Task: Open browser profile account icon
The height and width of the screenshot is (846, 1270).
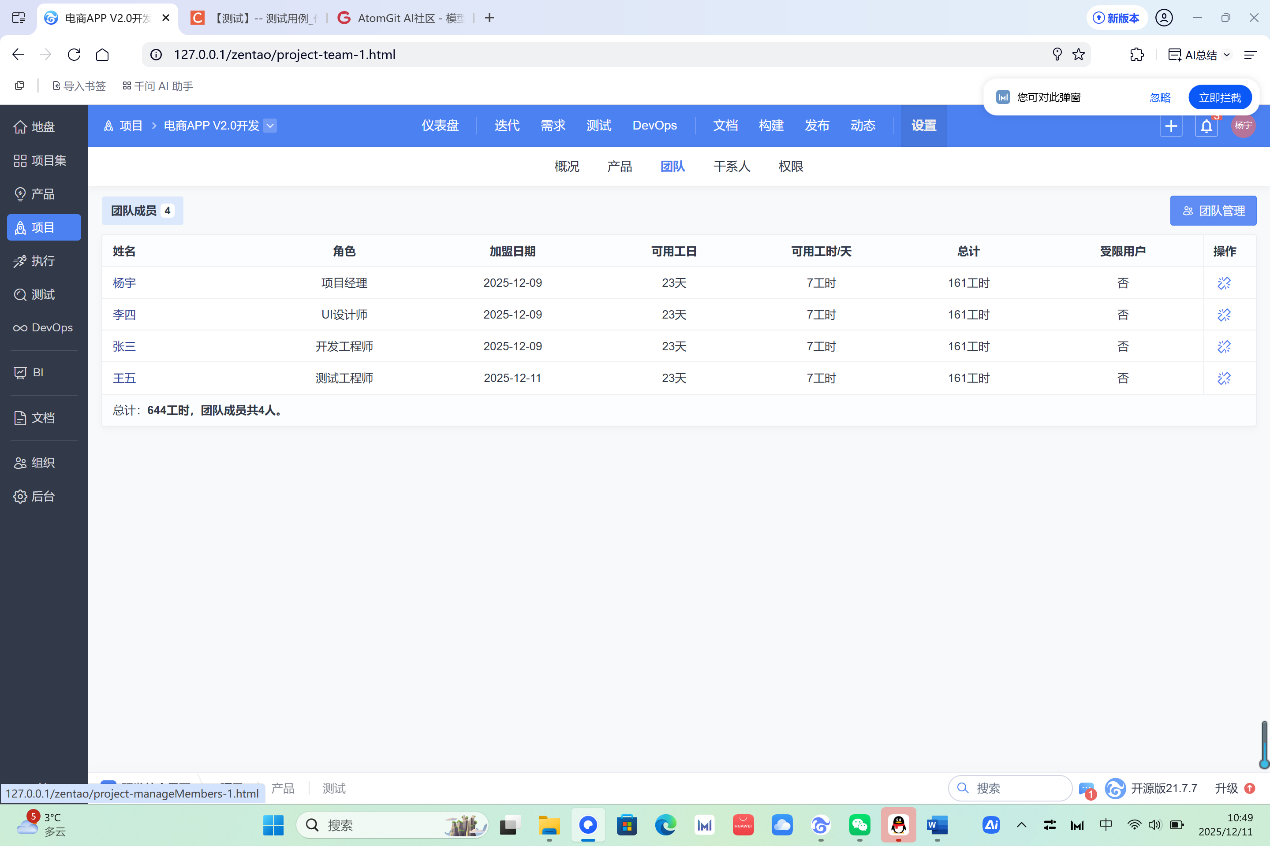Action: pyautogui.click(x=1164, y=18)
